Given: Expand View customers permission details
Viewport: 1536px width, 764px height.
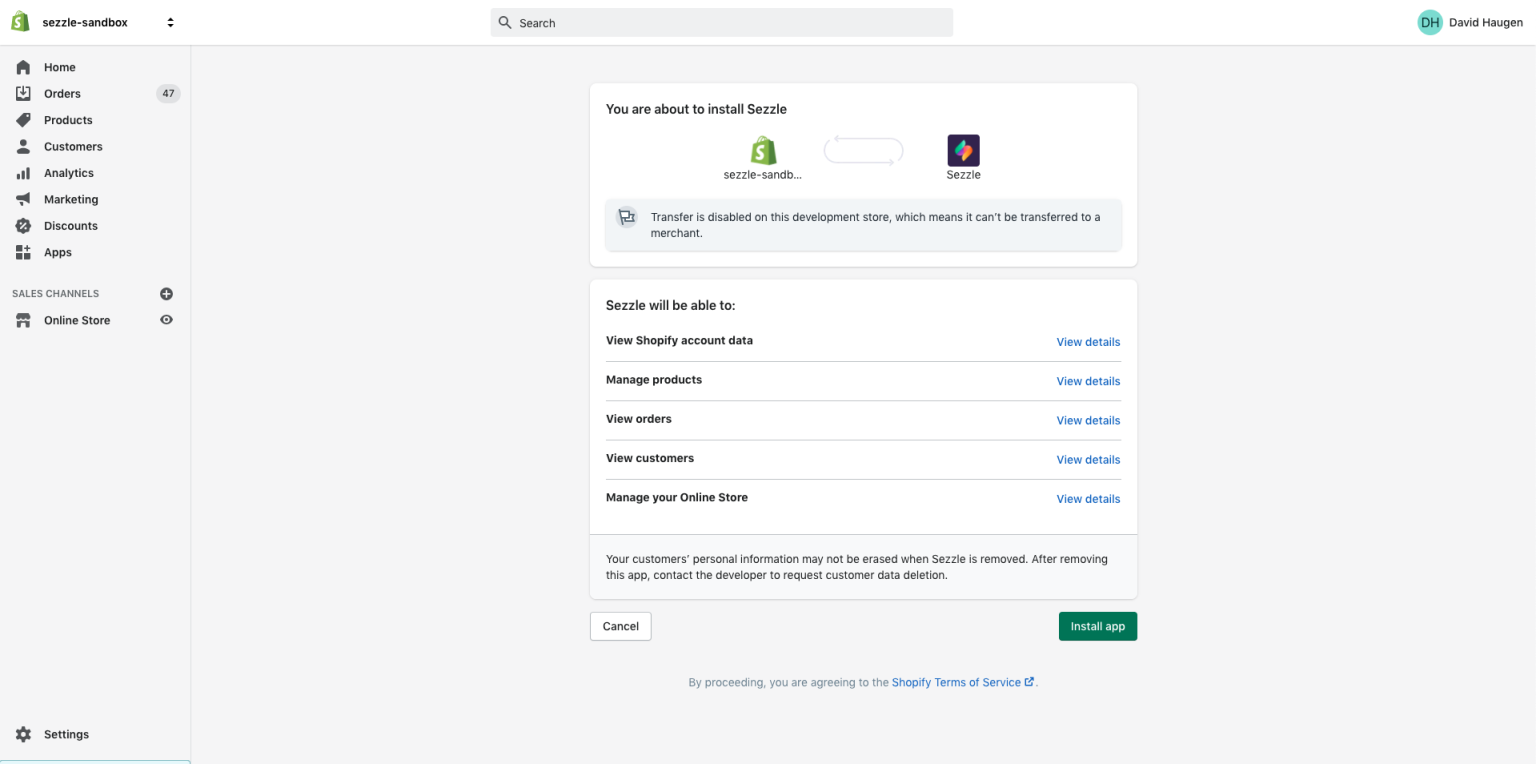Looking at the screenshot, I should (1088, 460).
